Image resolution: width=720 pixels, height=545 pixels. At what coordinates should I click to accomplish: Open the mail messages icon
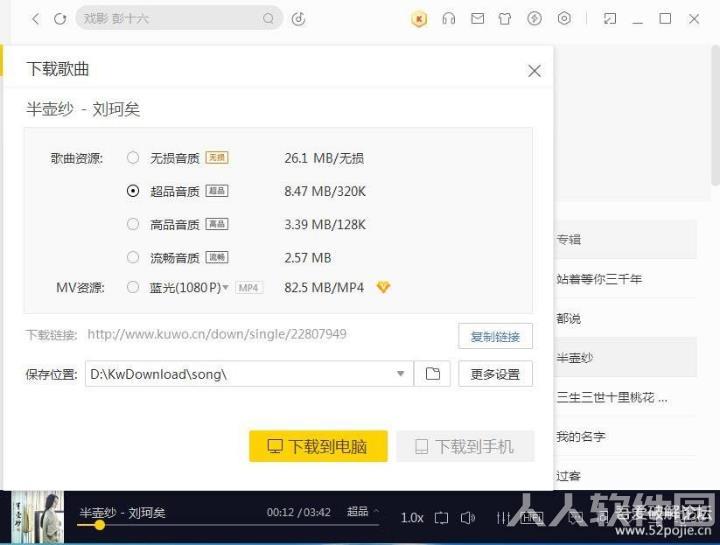click(478, 18)
